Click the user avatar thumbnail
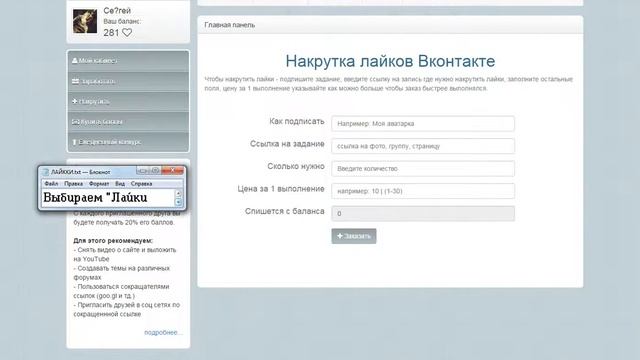 coord(85,21)
